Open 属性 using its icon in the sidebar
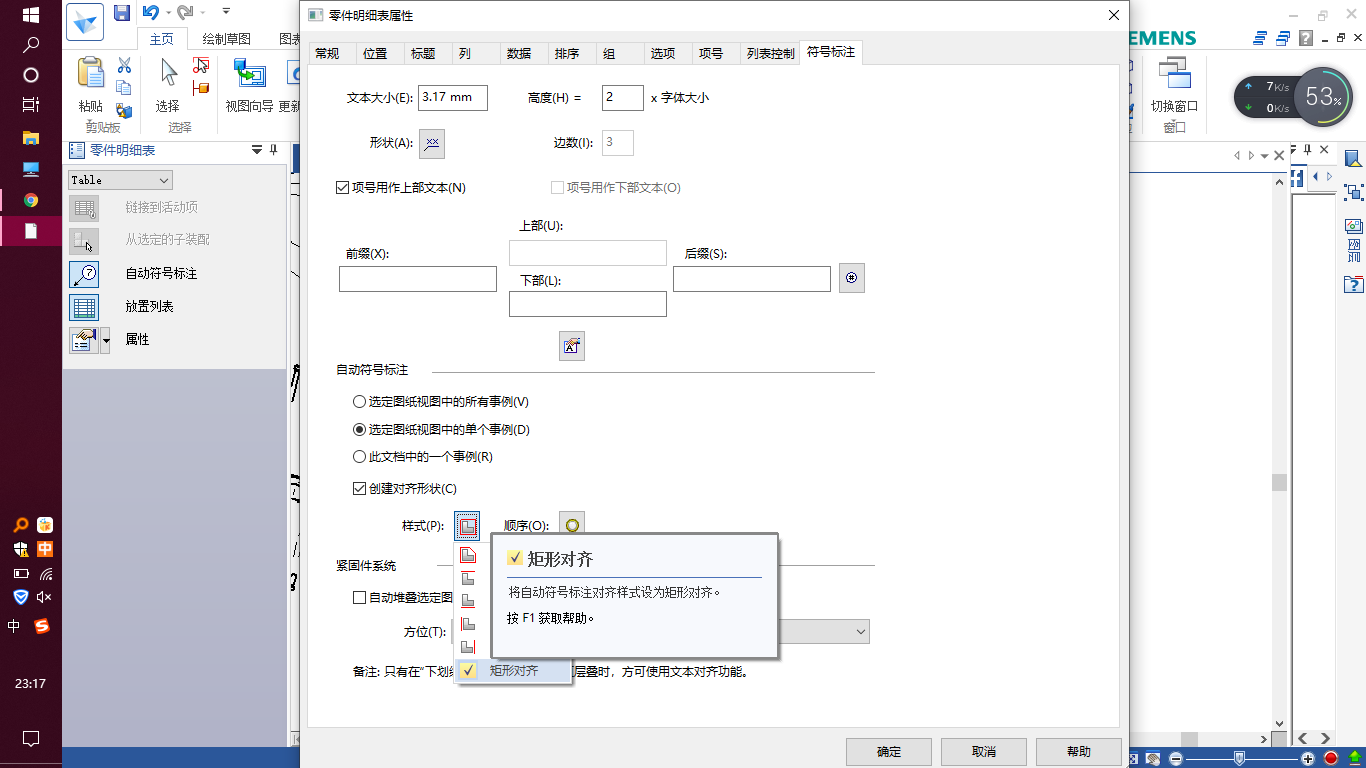 (x=84, y=339)
